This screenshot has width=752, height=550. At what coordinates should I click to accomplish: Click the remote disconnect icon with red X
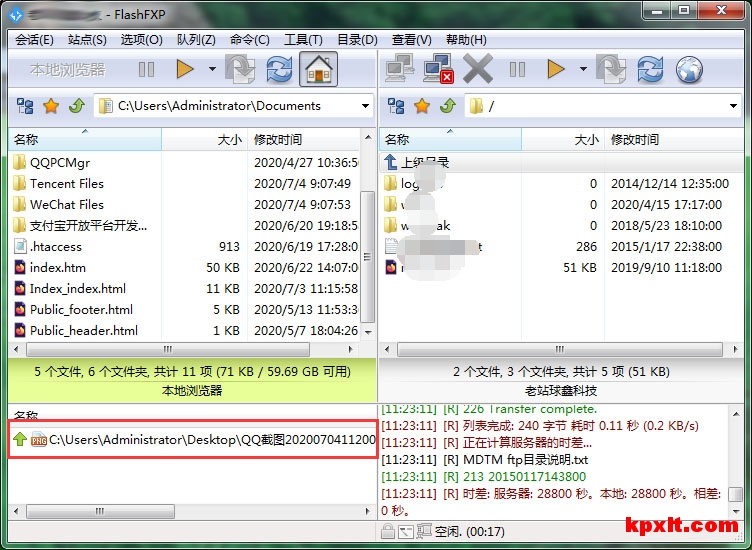tap(438, 69)
